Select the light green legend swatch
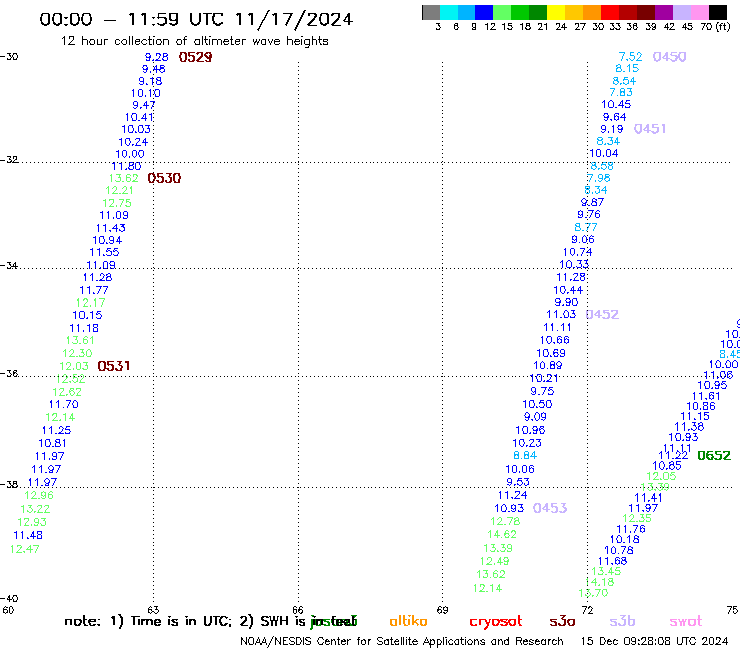 point(503,12)
